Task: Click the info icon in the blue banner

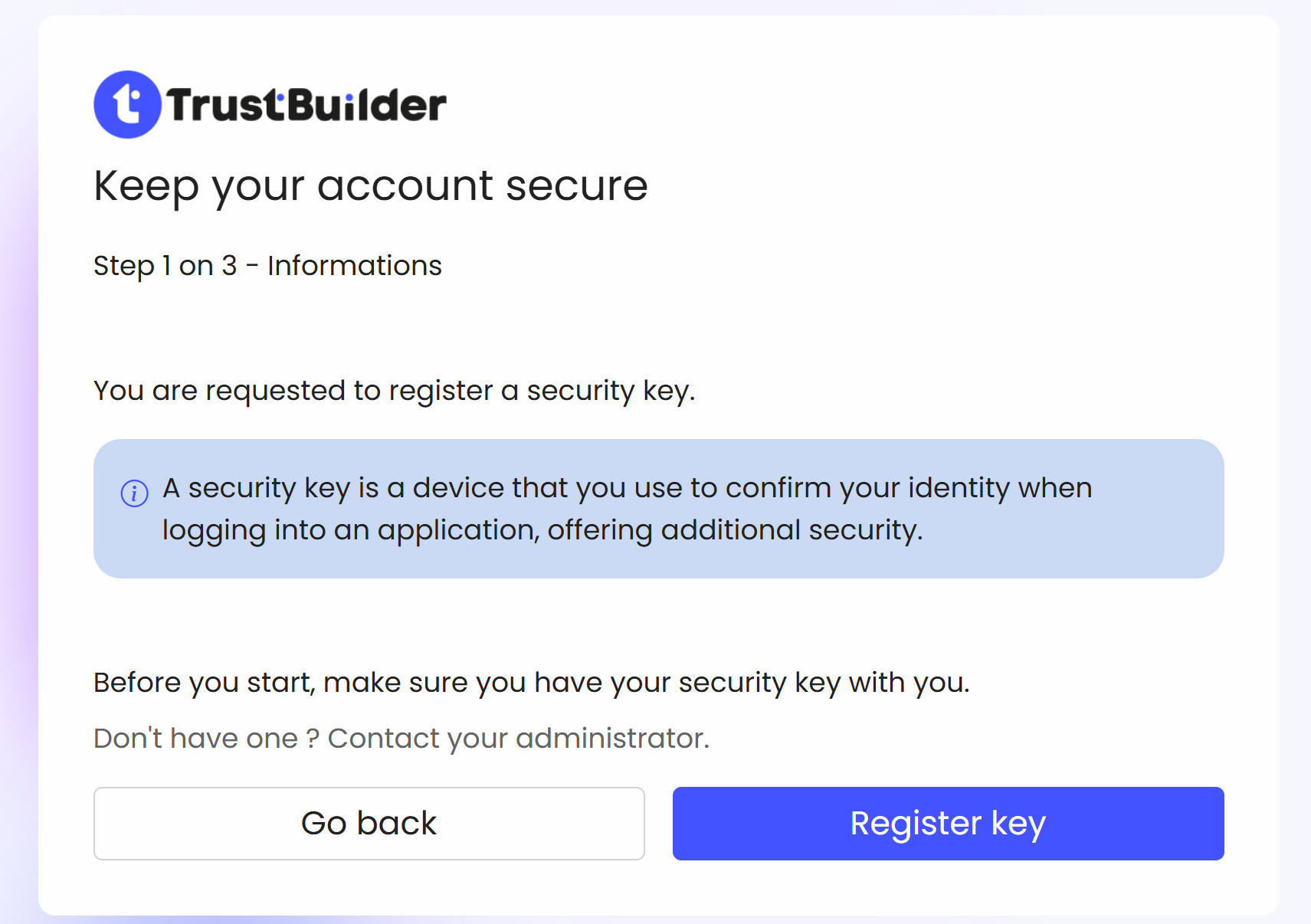Action: click(135, 493)
